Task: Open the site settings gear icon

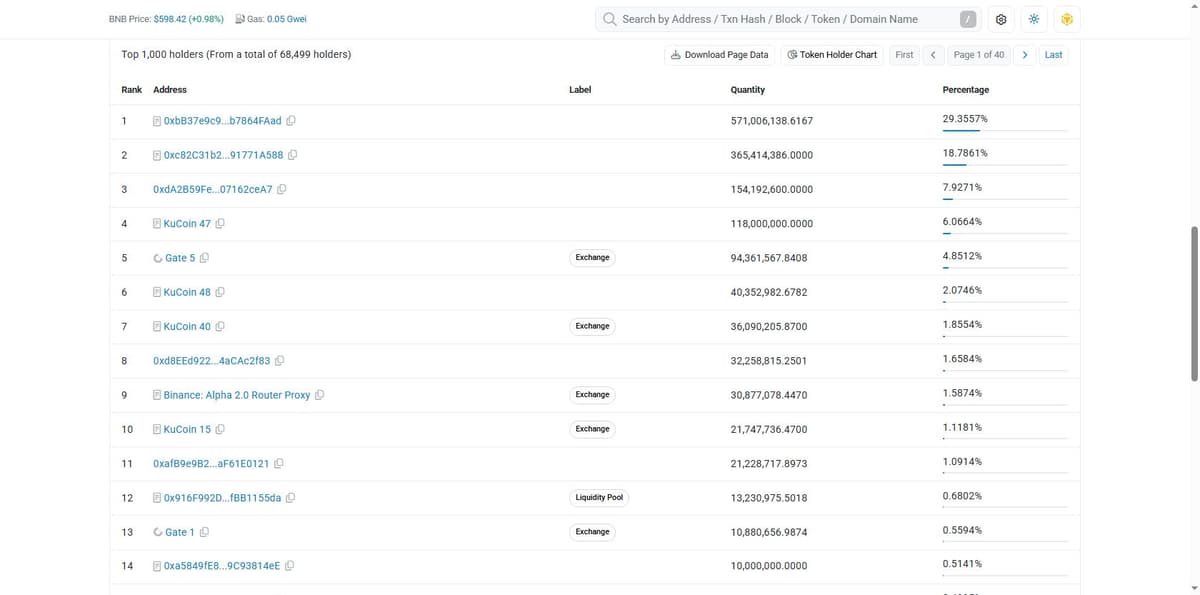Action: point(1001,19)
